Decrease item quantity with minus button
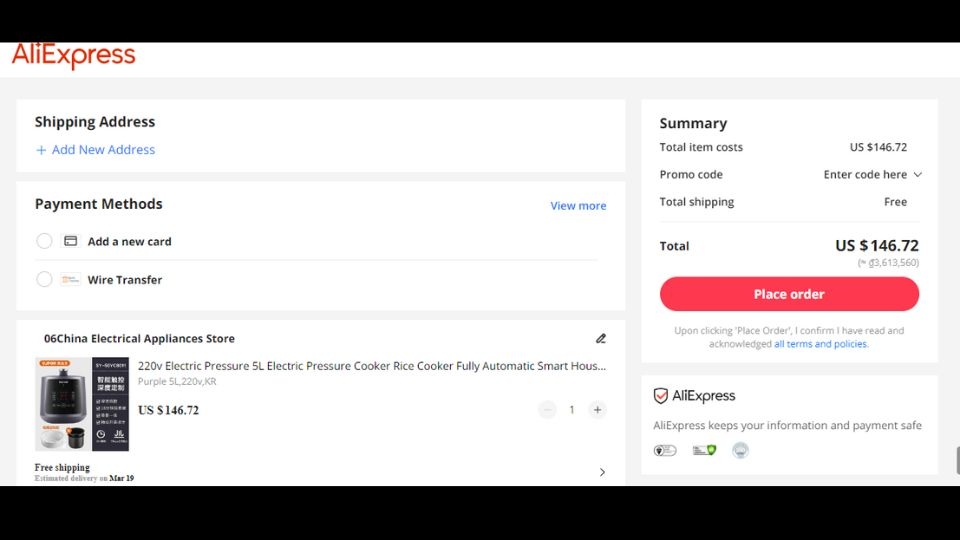960x540 pixels. (x=547, y=409)
